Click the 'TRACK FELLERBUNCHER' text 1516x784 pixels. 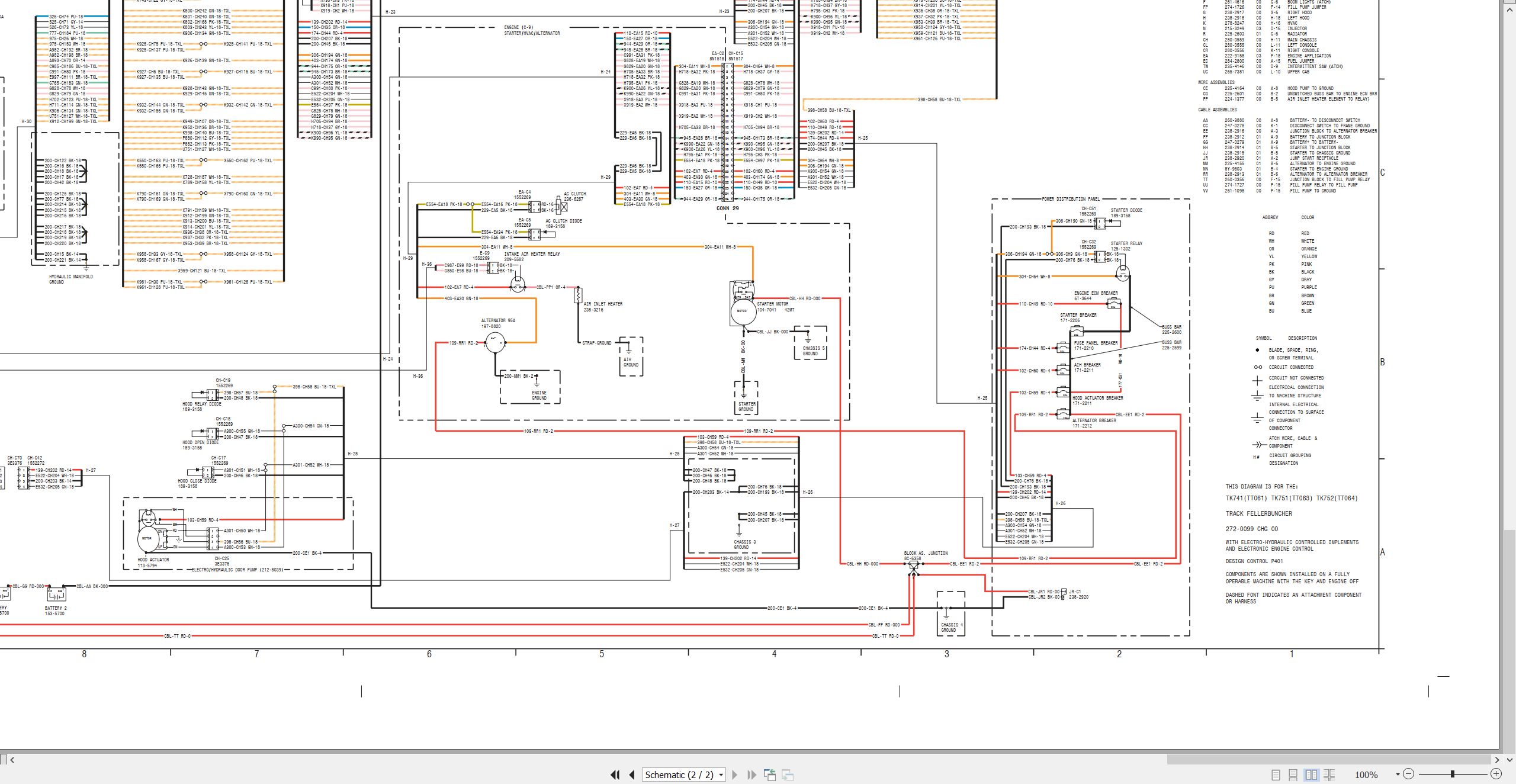click(x=1259, y=513)
